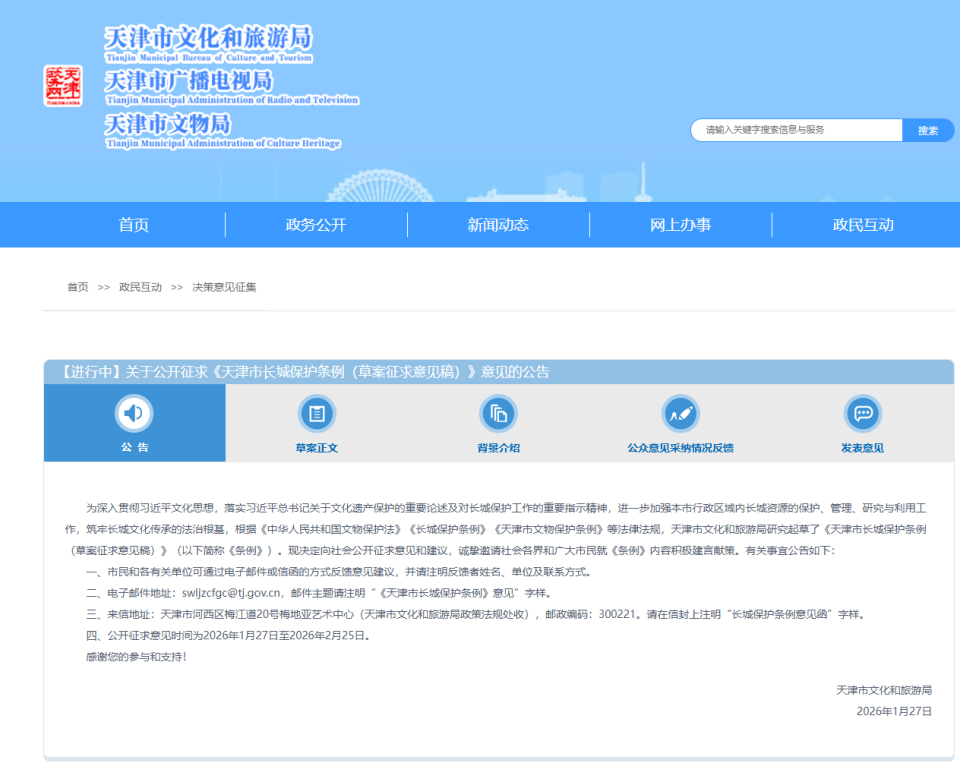Click the 公众意见采纳情况反馈 pen icon
This screenshot has width=960, height=763.
(680, 412)
